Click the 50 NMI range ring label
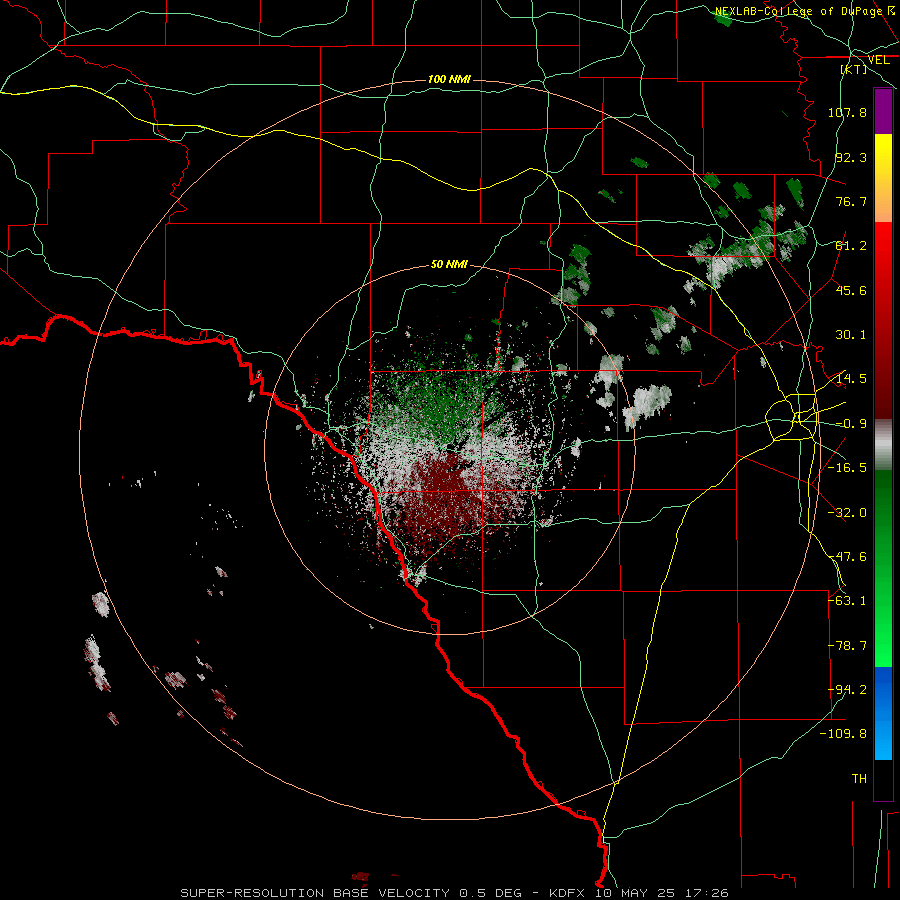Viewport: 900px width, 900px height. click(449, 265)
